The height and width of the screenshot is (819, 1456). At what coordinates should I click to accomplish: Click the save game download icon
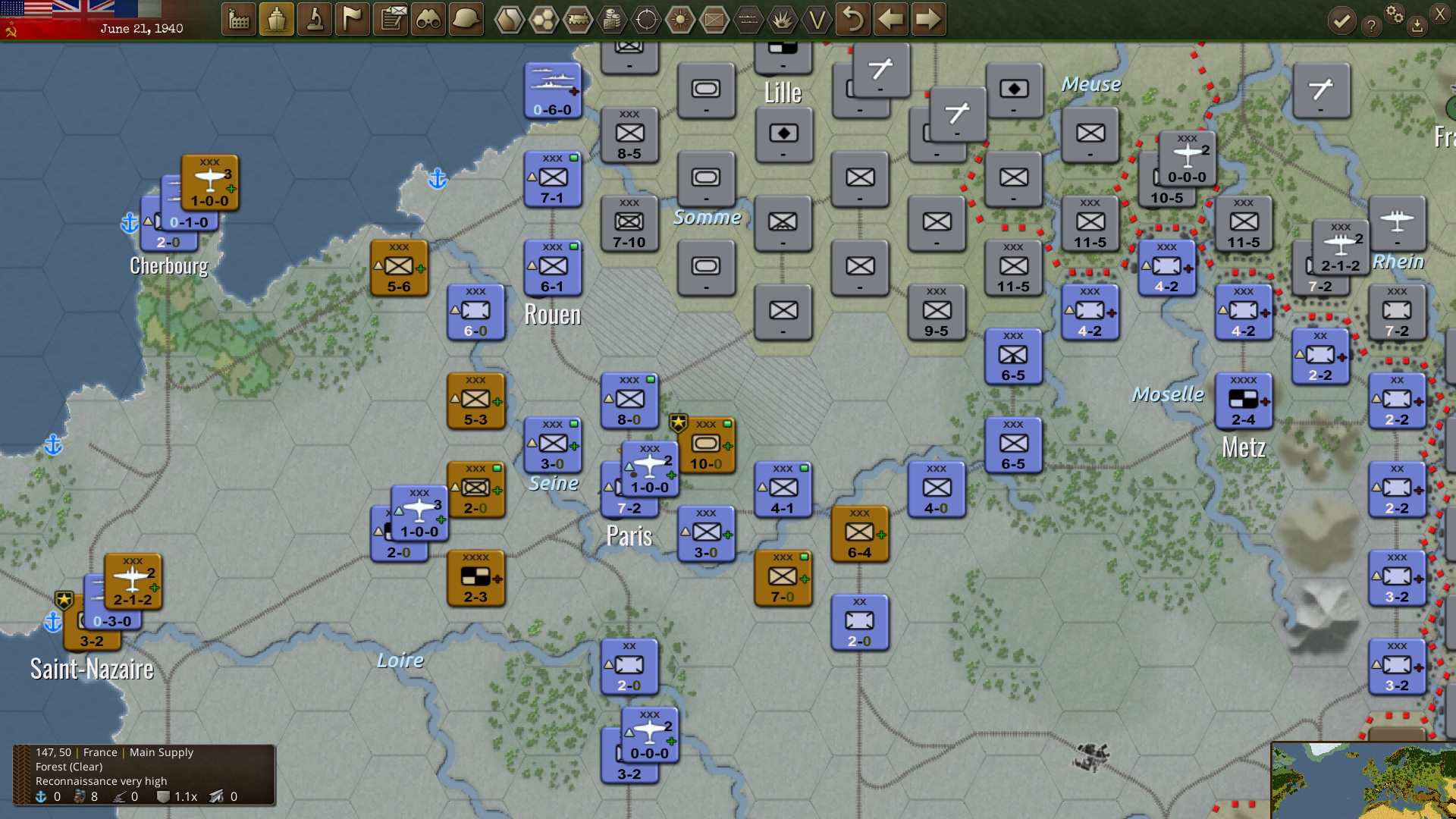(x=1417, y=25)
